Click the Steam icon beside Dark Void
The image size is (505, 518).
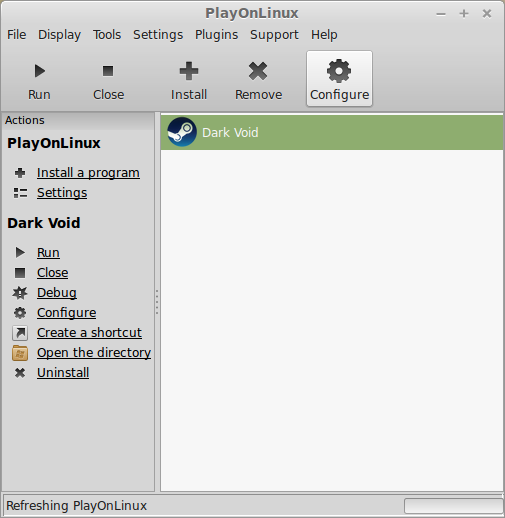click(x=182, y=132)
